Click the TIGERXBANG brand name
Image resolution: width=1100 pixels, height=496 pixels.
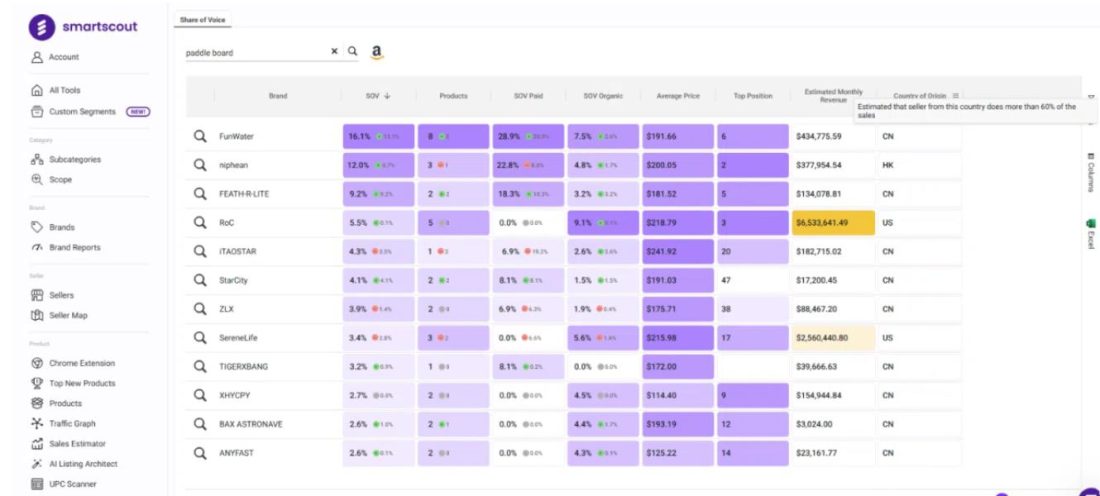point(243,366)
